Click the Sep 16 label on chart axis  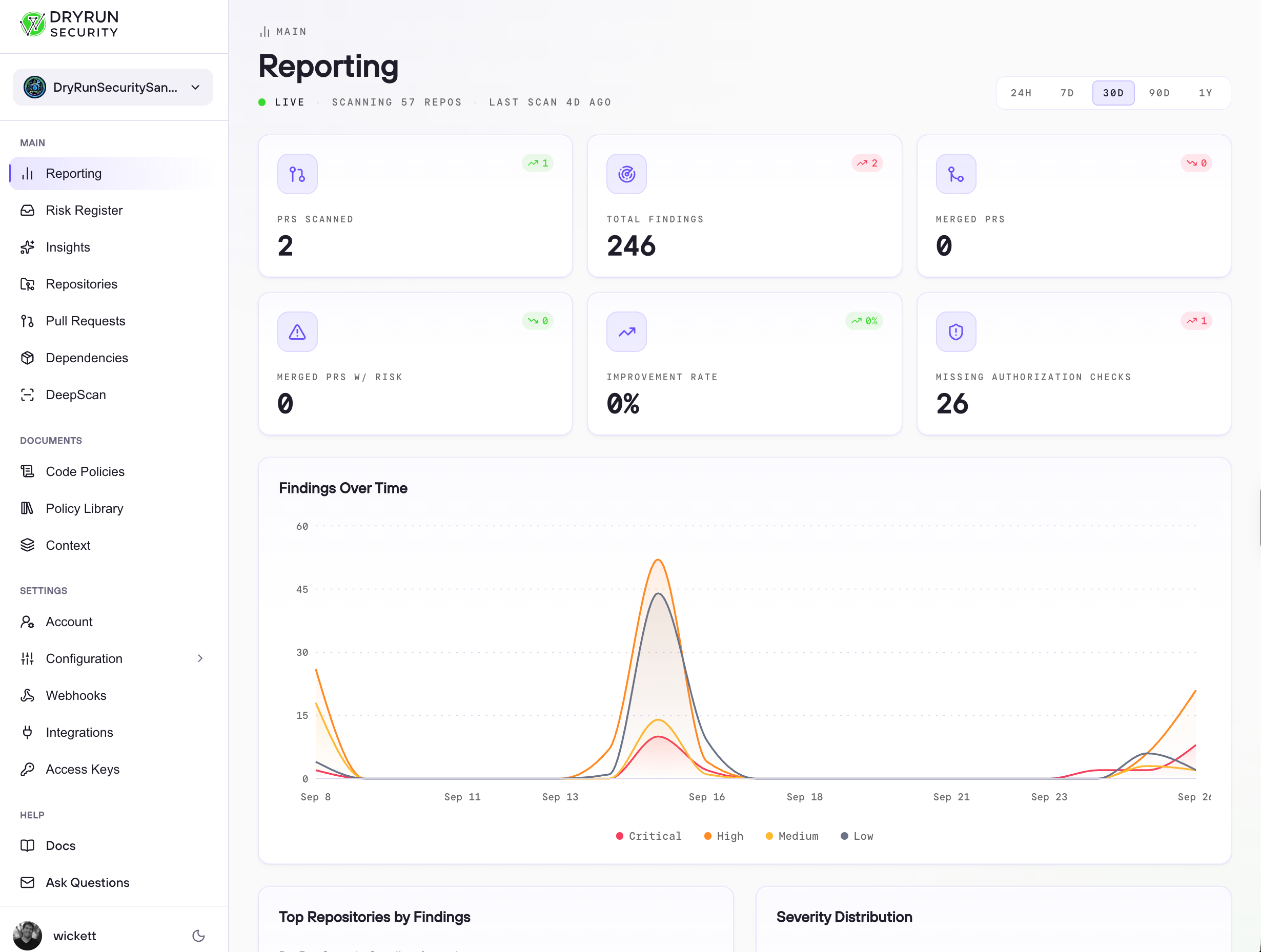(x=707, y=797)
